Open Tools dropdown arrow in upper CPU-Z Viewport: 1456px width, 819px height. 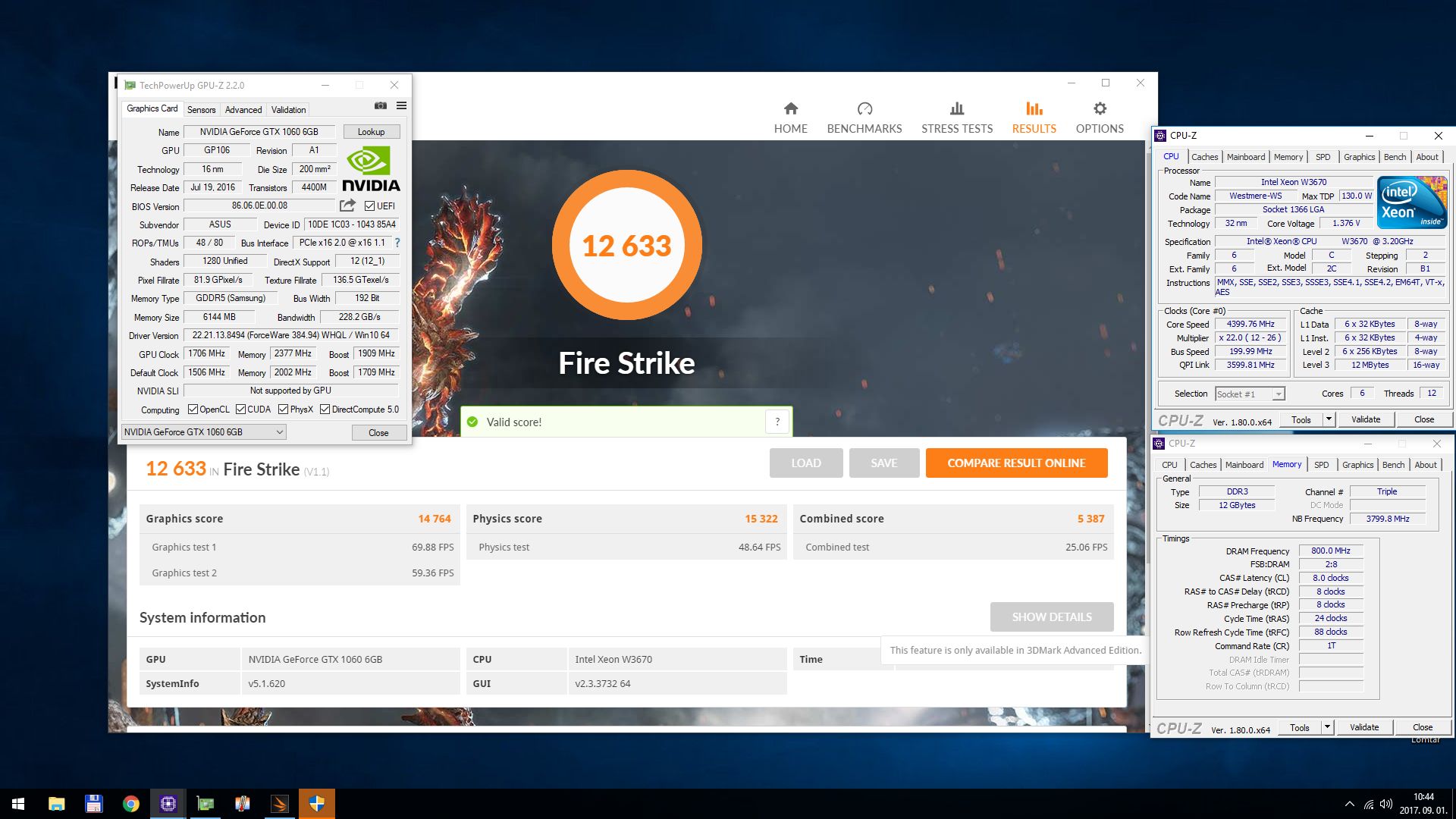[x=1328, y=419]
